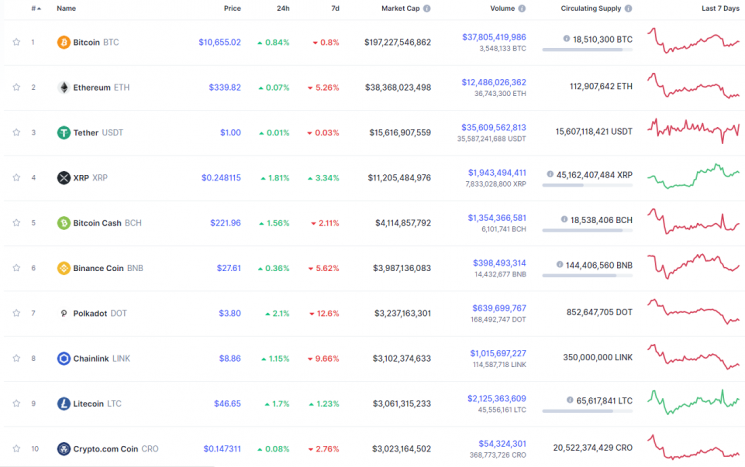This screenshot has height=467, width=745.
Task: Click the Tether logo icon
Action: tap(64, 133)
